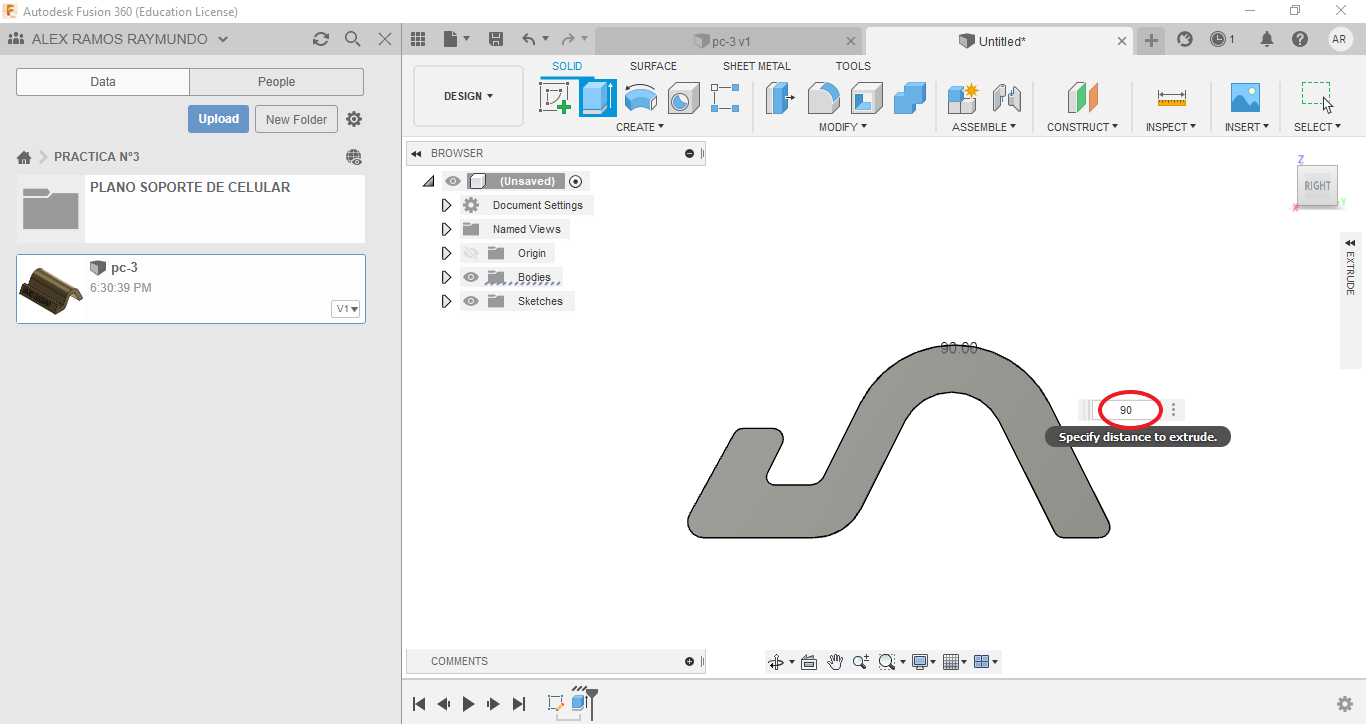
Task: Click the New Folder button
Action: click(x=296, y=119)
